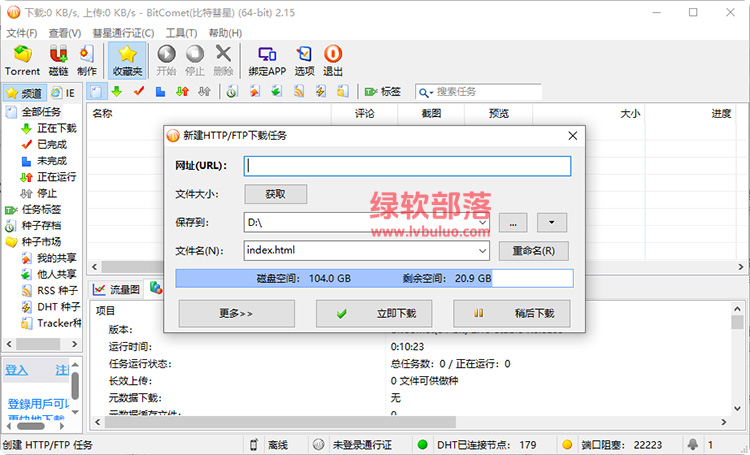Screen dimensions: 750x455
Task: Click the details panel vertical scrollbar down arrow
Action: pyautogui.click(x=737, y=409)
